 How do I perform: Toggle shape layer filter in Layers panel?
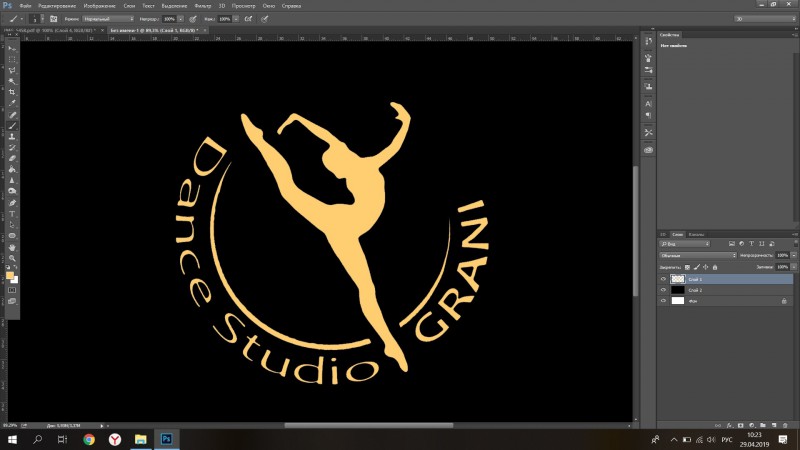tap(762, 244)
